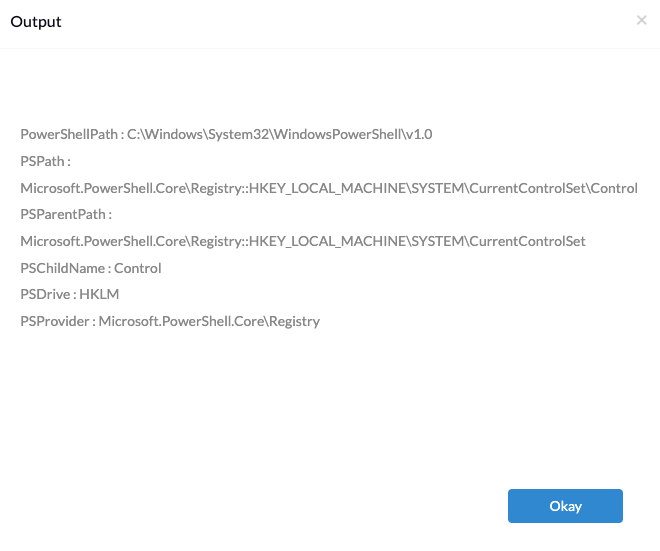The height and width of the screenshot is (551, 660).
Task: Click the PSDrive : HKLM line
Action: pos(69,294)
